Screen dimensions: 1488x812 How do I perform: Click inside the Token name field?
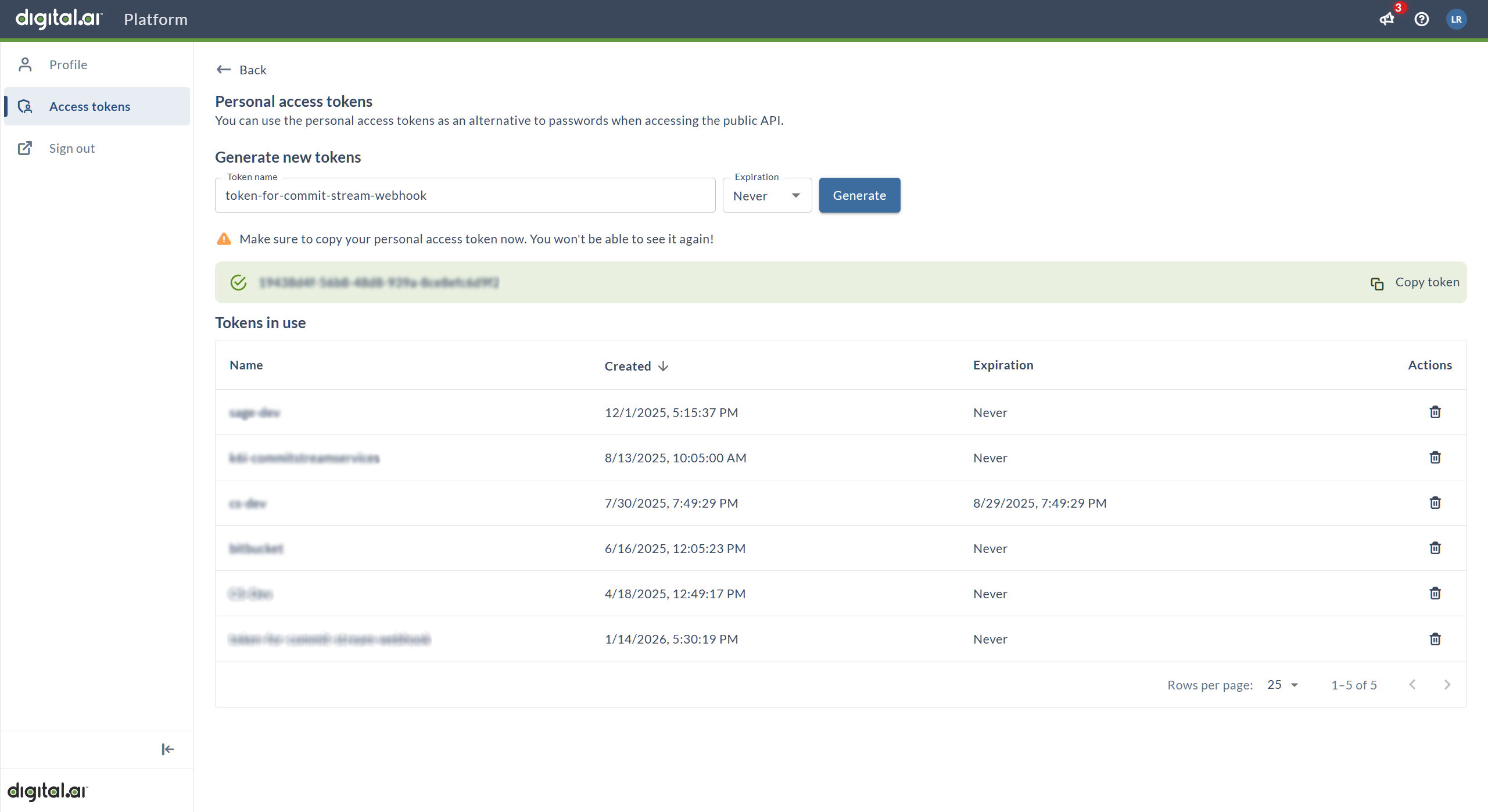click(x=464, y=195)
